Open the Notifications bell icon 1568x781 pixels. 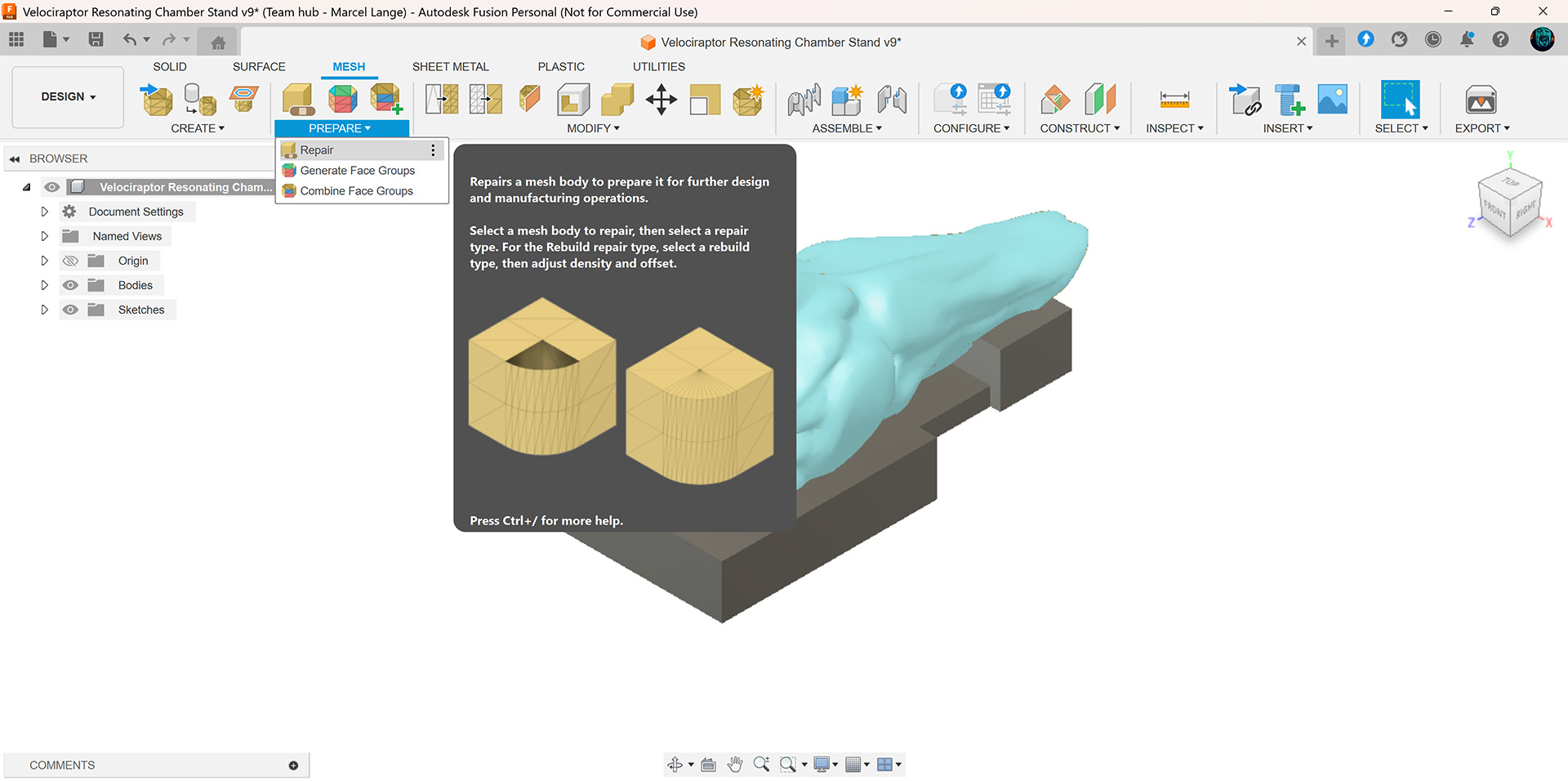pyautogui.click(x=1467, y=39)
